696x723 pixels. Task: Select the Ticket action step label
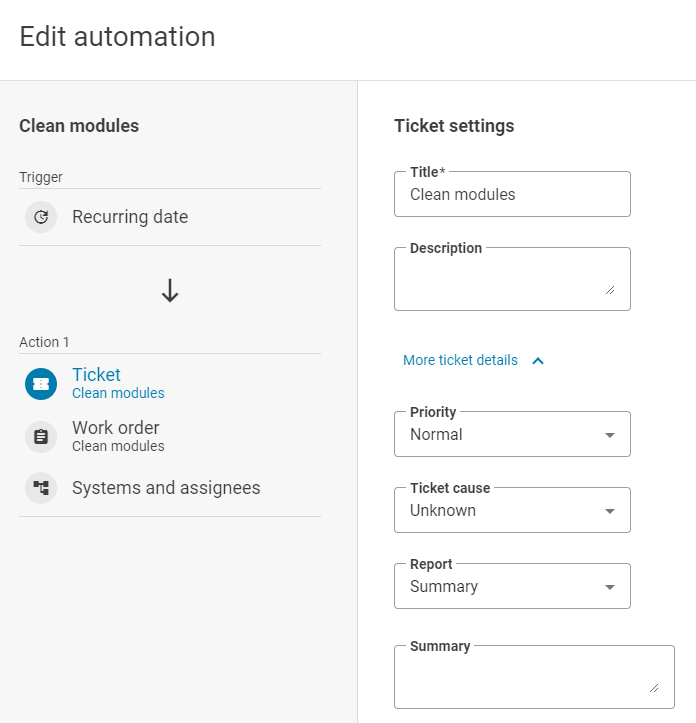tap(96, 375)
